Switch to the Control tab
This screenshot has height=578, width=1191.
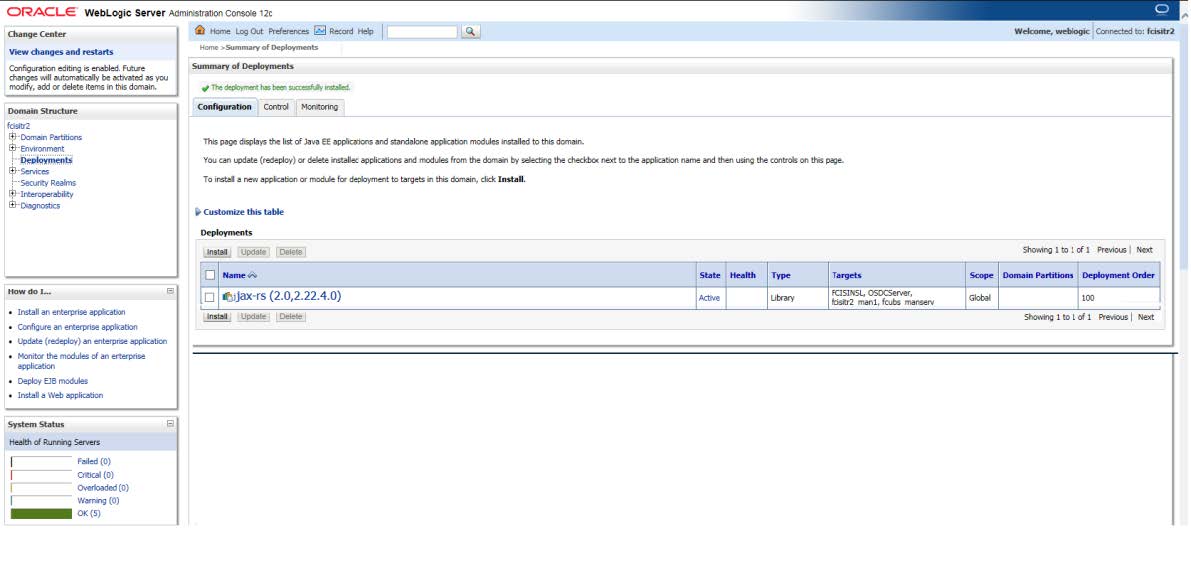click(x=276, y=107)
